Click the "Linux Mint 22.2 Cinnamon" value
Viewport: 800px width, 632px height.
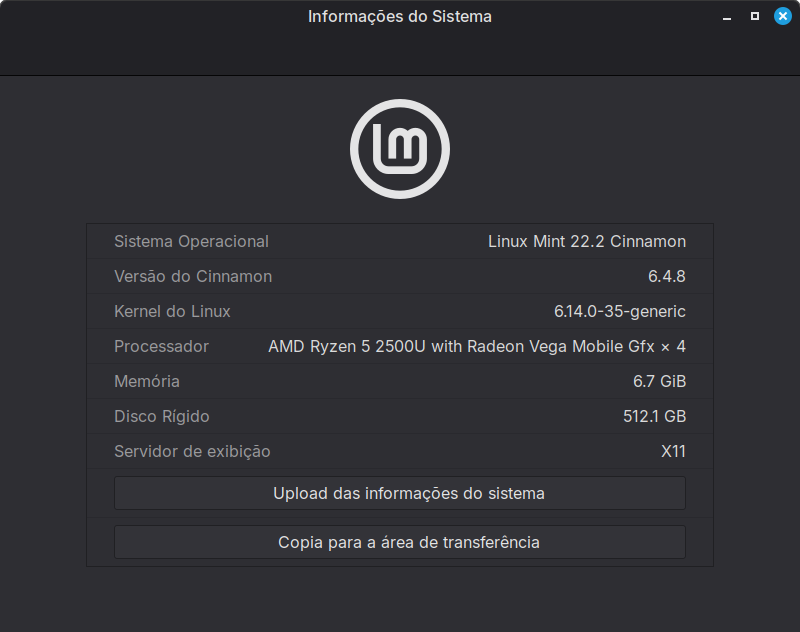tap(587, 241)
